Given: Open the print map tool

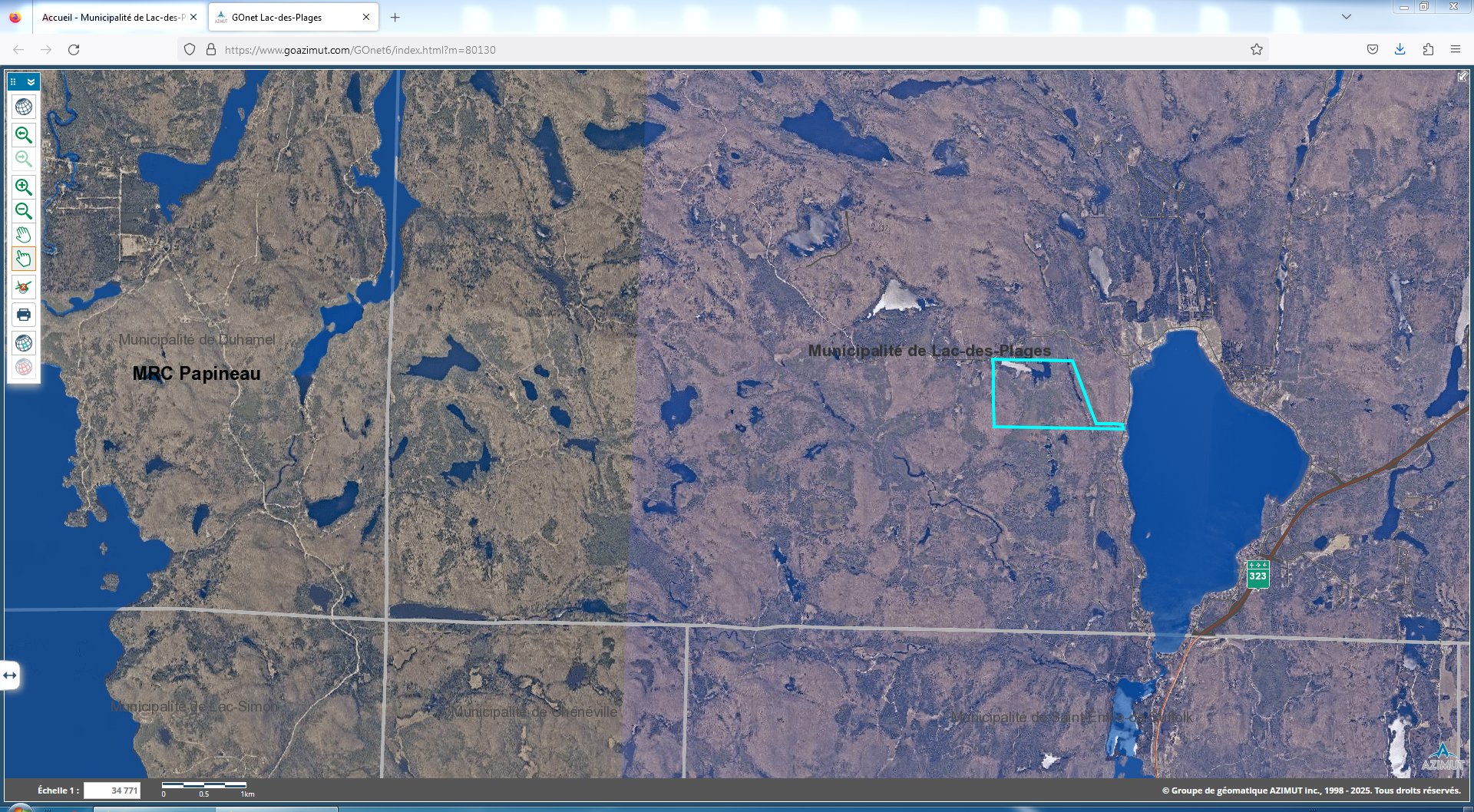Looking at the screenshot, I should (24, 315).
